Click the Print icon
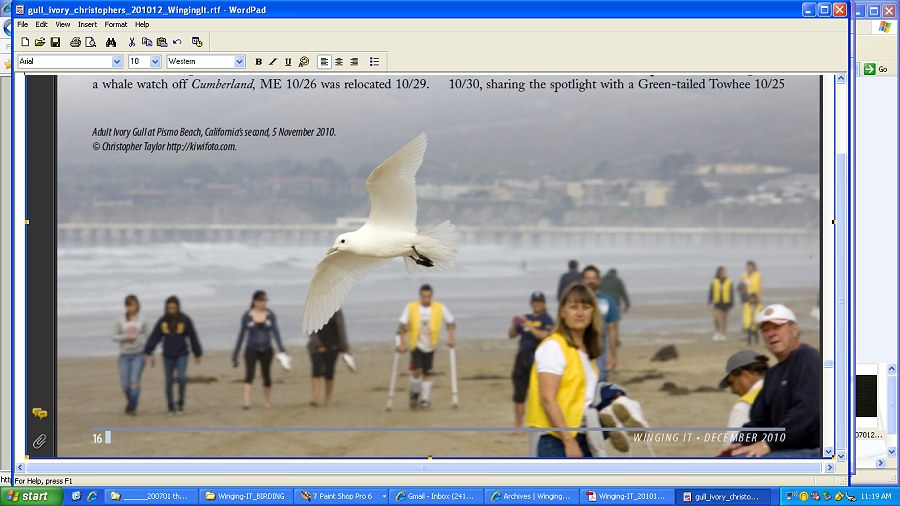900x506 pixels. click(75, 42)
